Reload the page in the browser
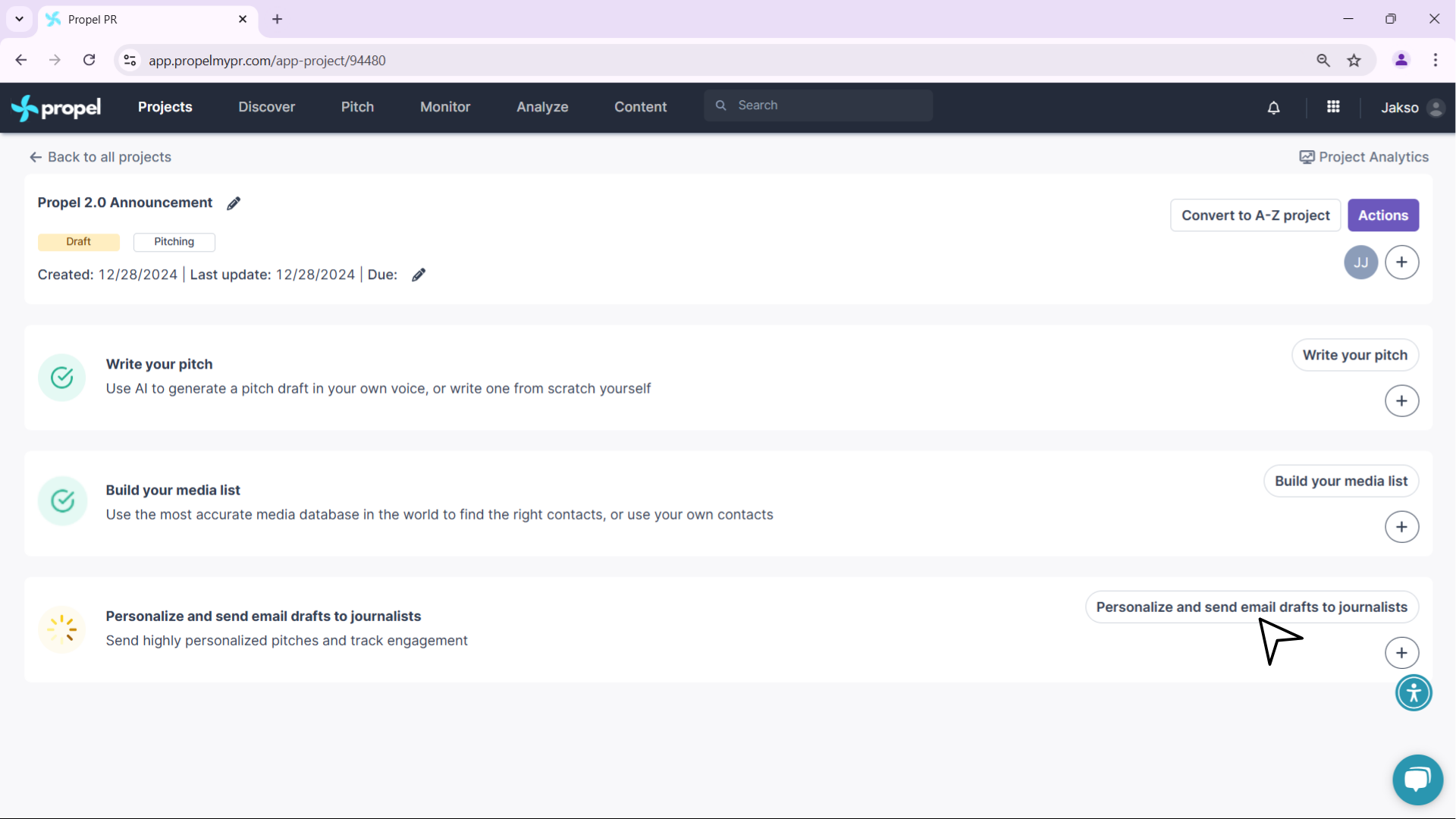Screen dimensions: 1456x819 click(x=89, y=60)
